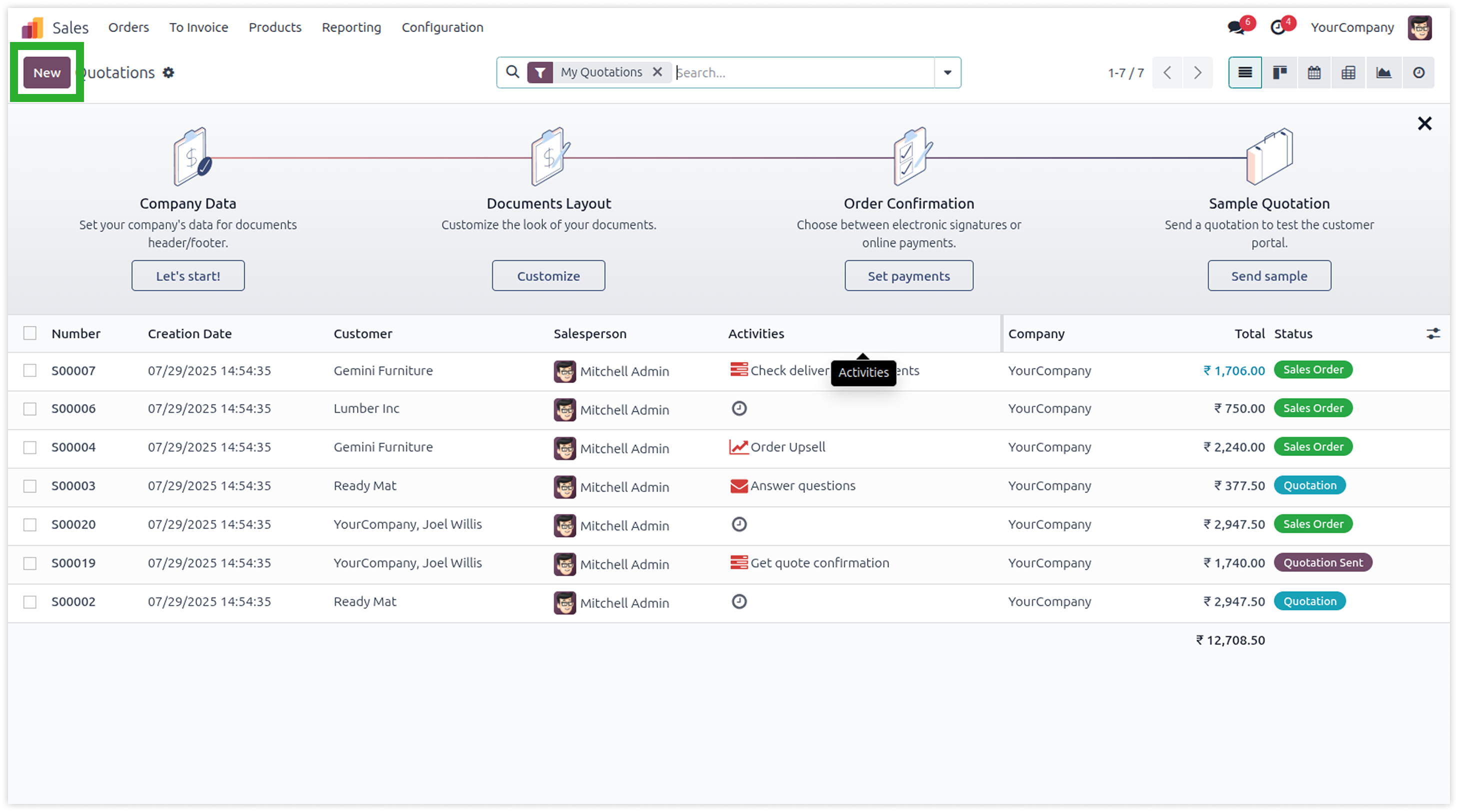Click the Get quote confirmation activity icon
The image size is (1458, 812).
[738, 563]
